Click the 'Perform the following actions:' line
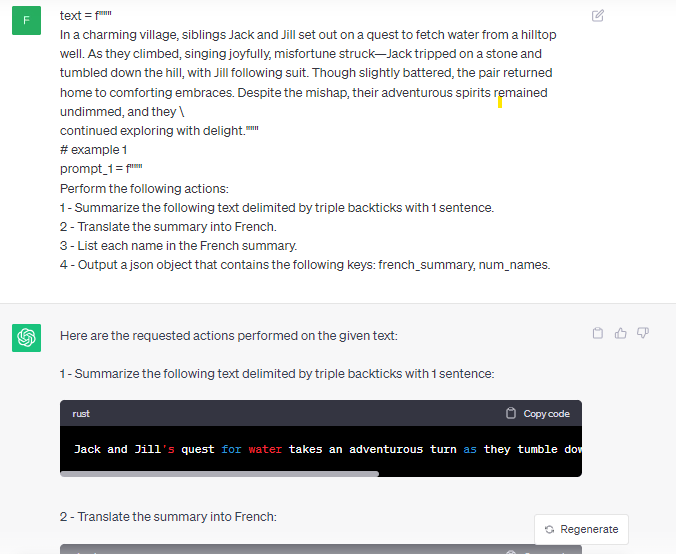This screenshot has height=554, width=676. (144, 189)
